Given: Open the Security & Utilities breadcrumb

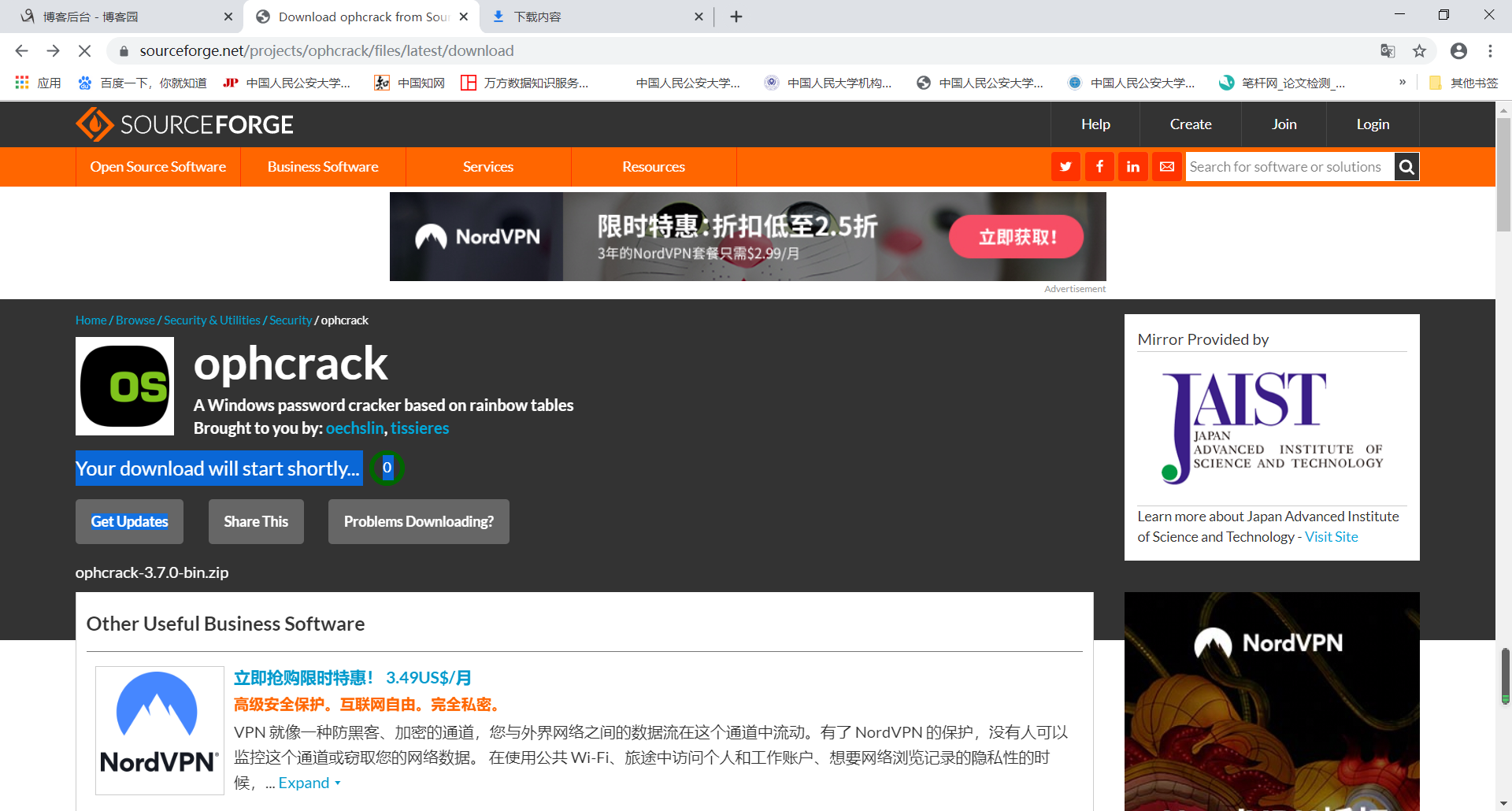Looking at the screenshot, I should tap(212, 320).
